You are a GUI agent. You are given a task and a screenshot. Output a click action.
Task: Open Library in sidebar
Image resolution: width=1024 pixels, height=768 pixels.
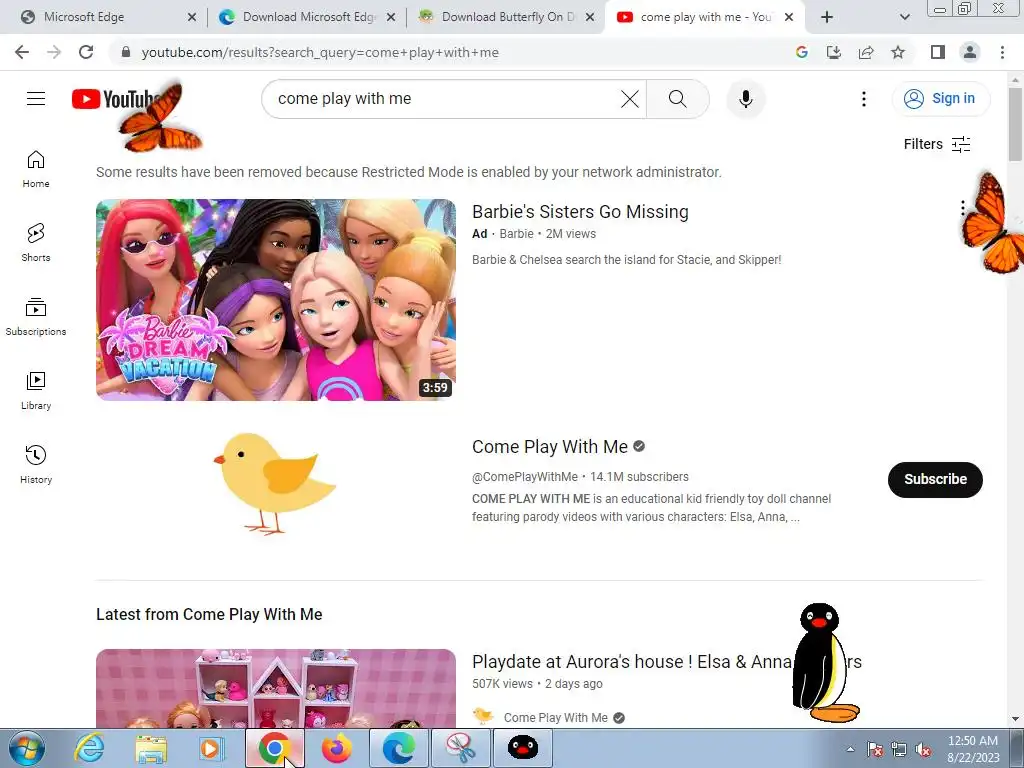(x=36, y=391)
